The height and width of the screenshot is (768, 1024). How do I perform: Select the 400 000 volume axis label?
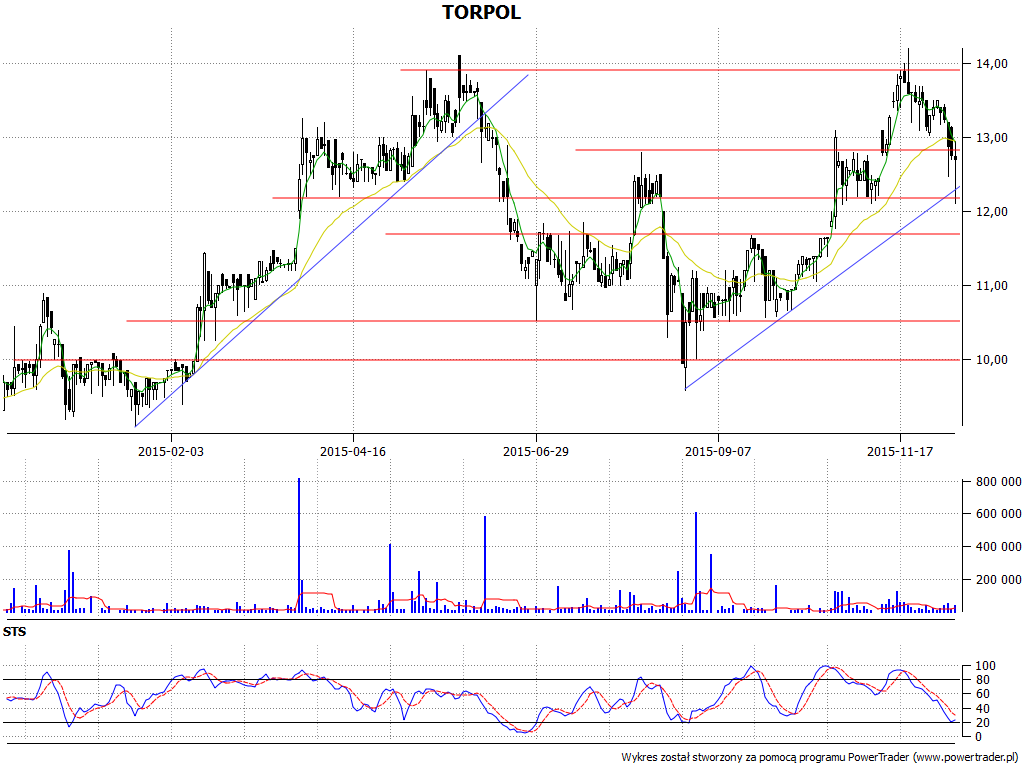point(999,547)
